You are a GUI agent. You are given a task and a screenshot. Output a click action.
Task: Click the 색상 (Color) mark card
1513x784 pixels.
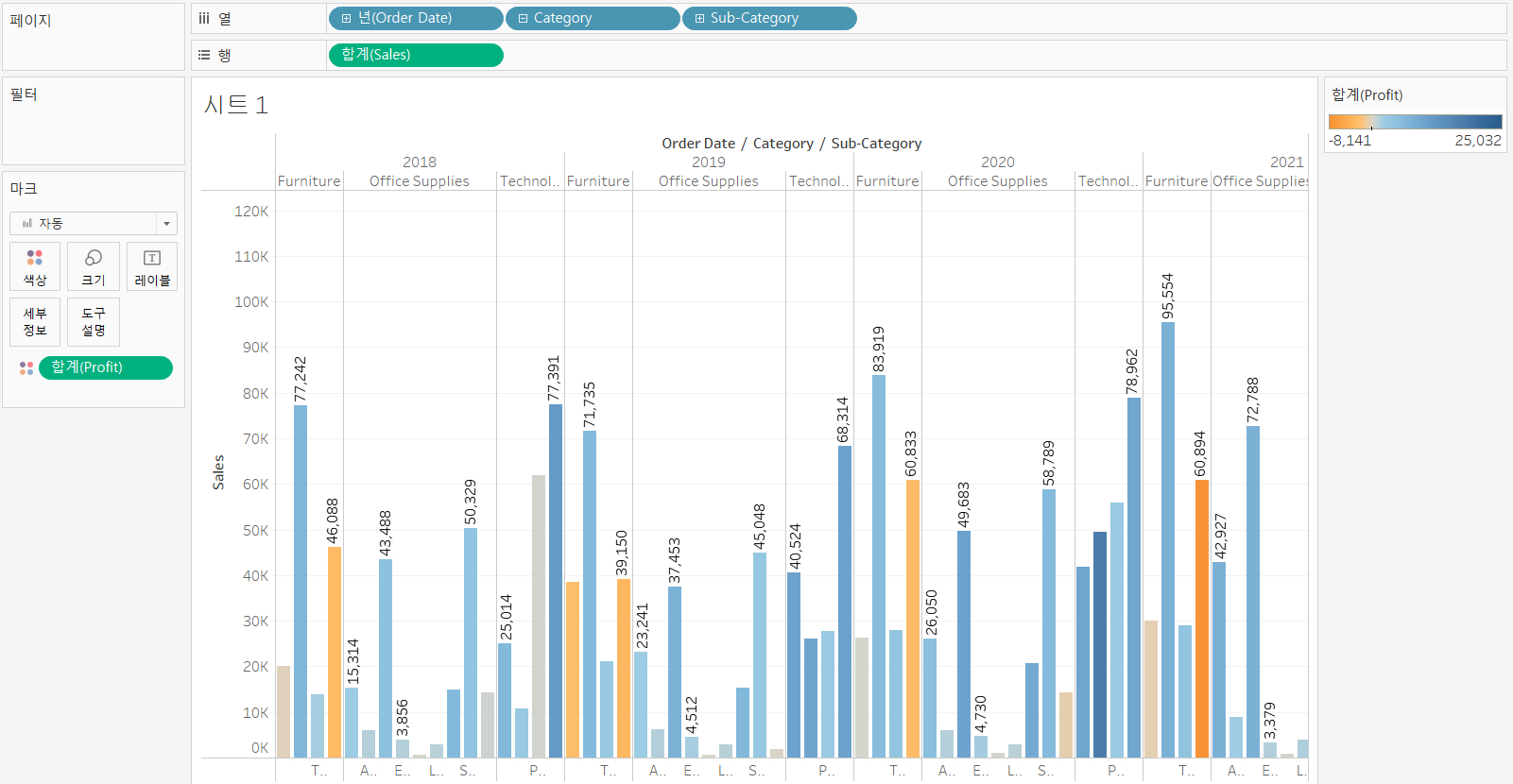pos(35,266)
